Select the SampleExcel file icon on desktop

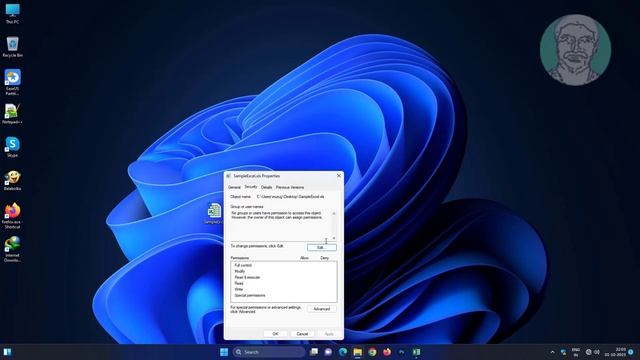click(x=214, y=213)
